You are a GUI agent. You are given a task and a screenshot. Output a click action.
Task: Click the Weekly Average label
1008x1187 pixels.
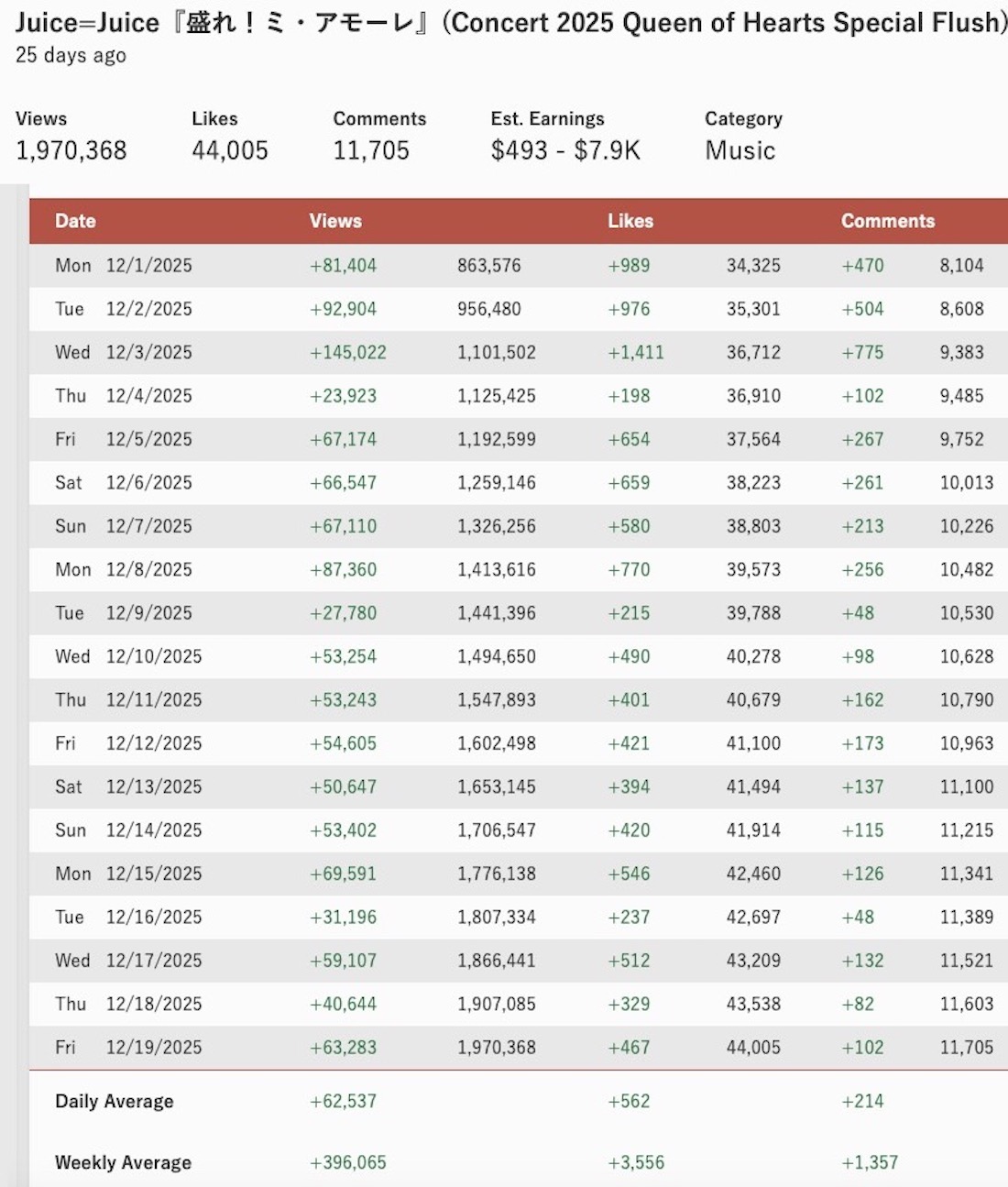(124, 1163)
